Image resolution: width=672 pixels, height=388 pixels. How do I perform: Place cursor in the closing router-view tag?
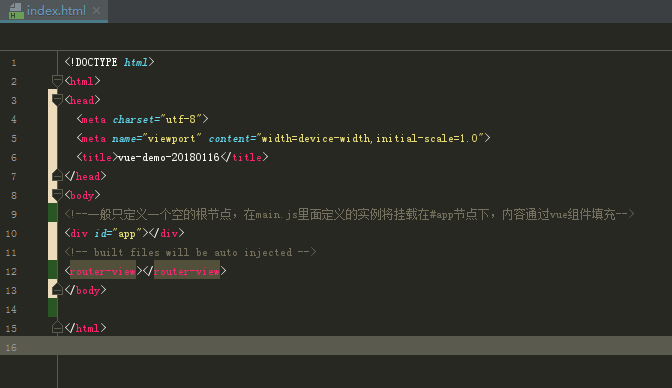click(x=187, y=271)
